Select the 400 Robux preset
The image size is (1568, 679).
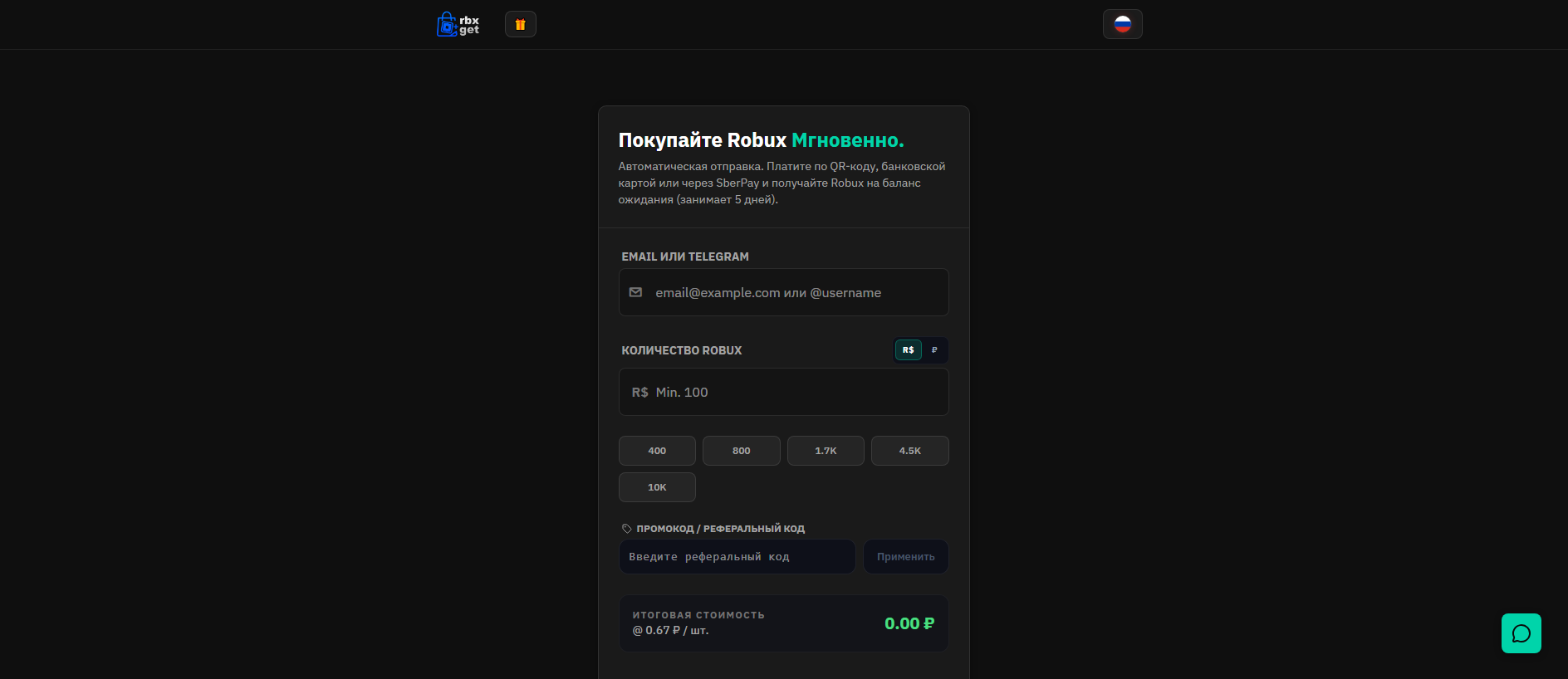[x=657, y=451]
